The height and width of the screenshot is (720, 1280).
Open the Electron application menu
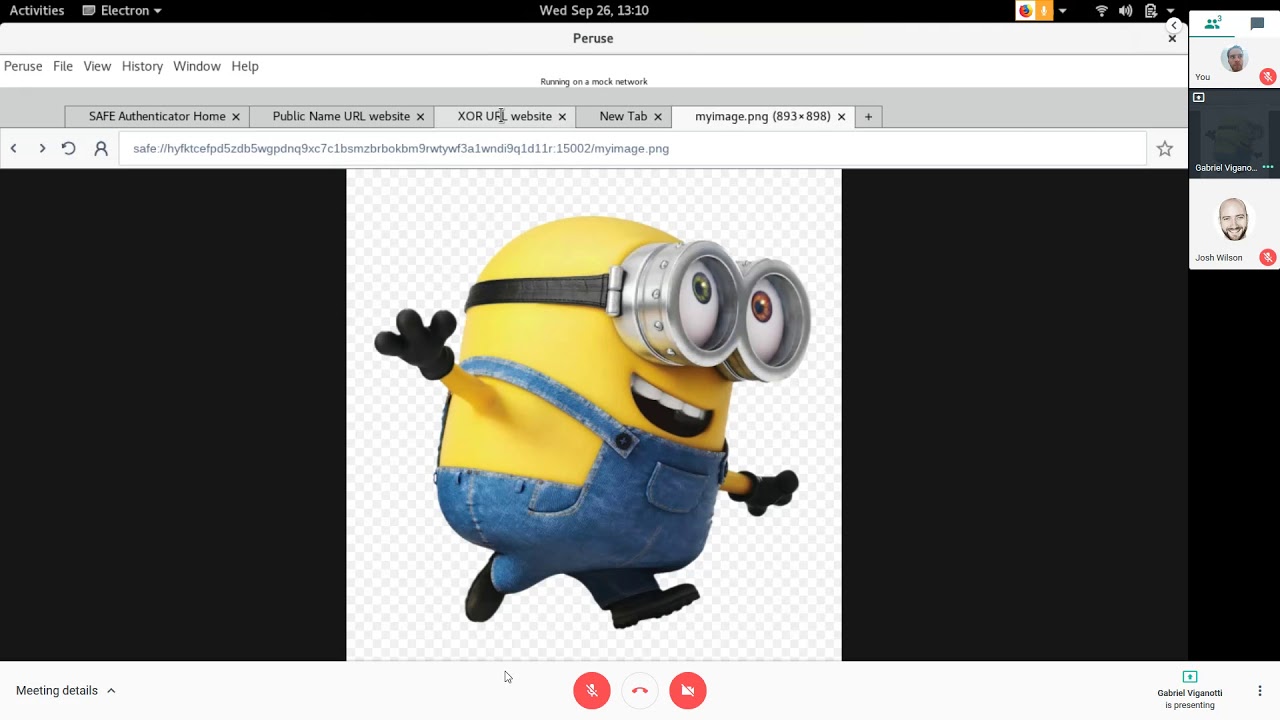pyautogui.click(x=123, y=10)
